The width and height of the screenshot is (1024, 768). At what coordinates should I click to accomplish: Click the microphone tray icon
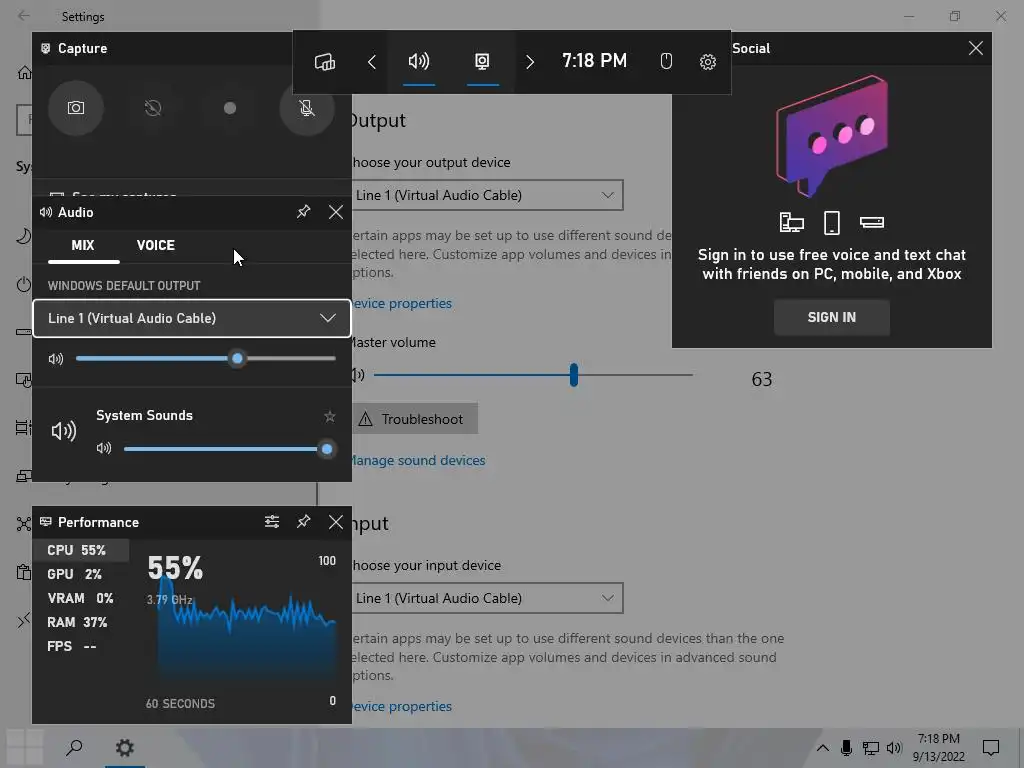pyautogui.click(x=846, y=748)
